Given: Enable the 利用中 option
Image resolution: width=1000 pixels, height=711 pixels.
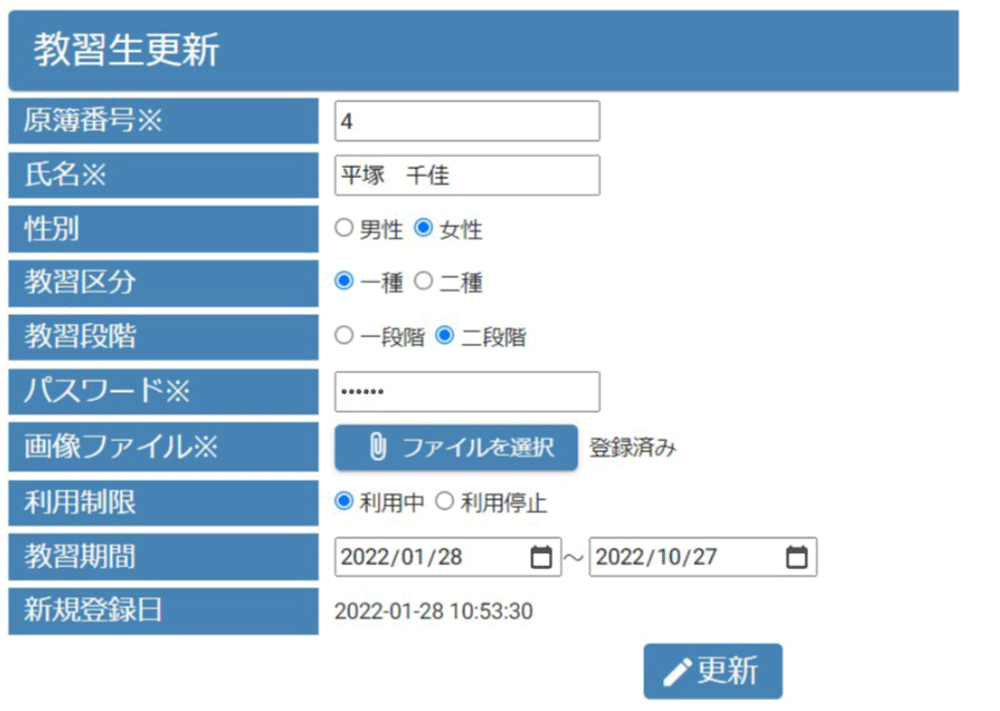Looking at the screenshot, I should click(x=345, y=502).
